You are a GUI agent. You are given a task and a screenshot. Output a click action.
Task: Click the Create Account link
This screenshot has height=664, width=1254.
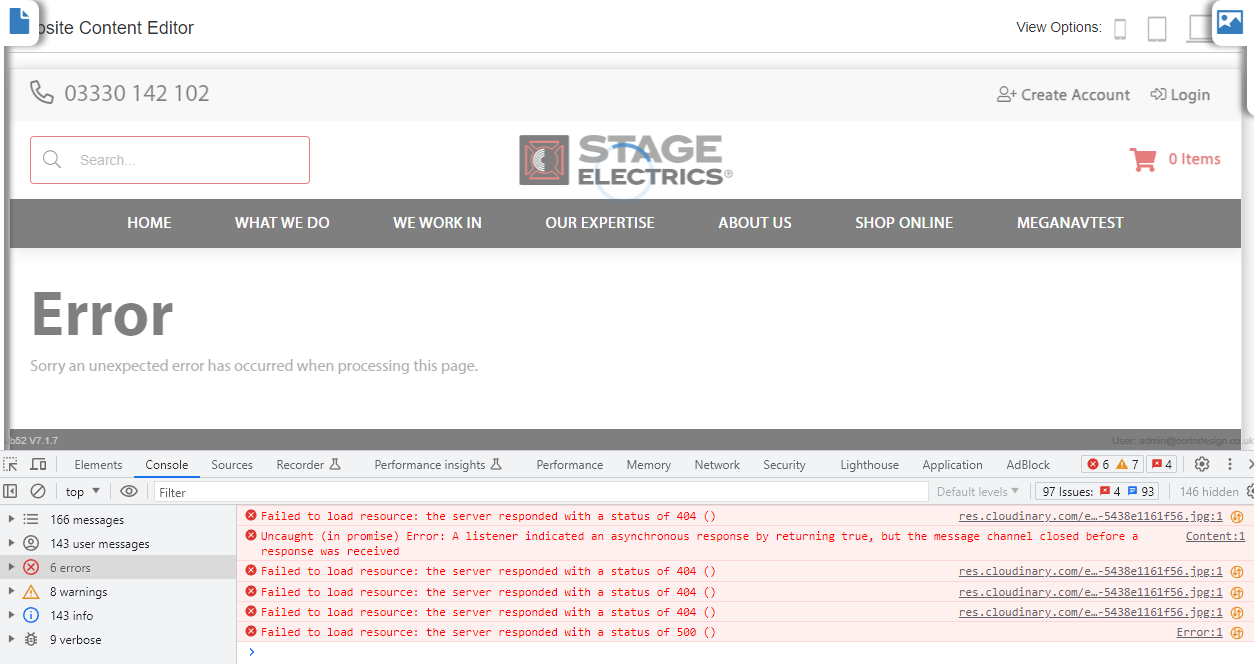[1064, 95]
